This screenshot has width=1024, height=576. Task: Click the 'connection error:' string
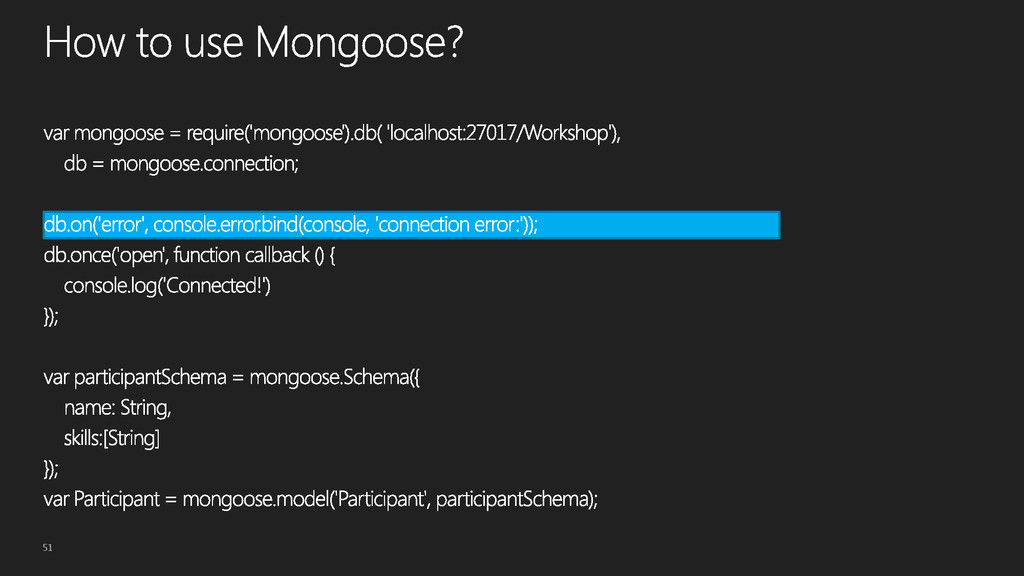coord(450,225)
